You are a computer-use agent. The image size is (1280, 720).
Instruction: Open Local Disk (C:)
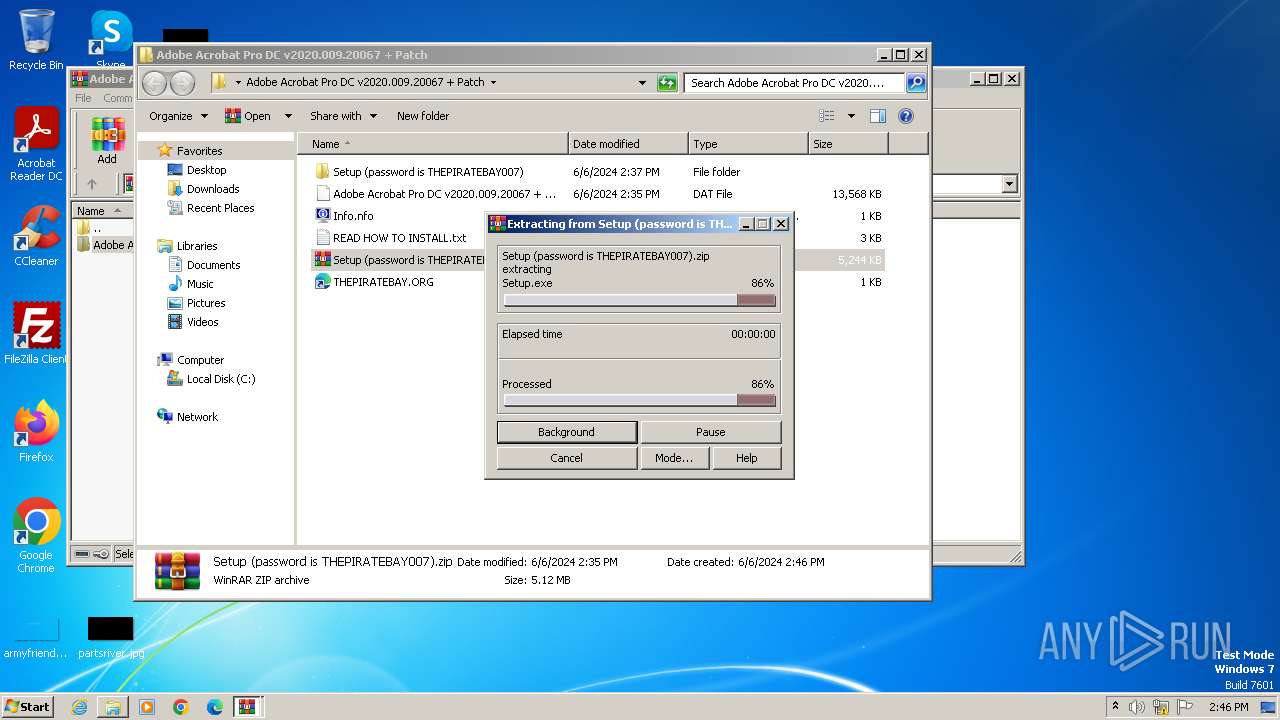(220, 379)
